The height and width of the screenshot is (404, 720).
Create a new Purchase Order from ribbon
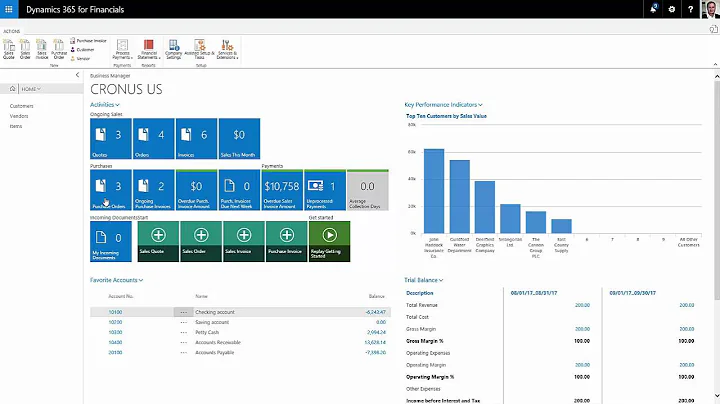(x=59, y=49)
